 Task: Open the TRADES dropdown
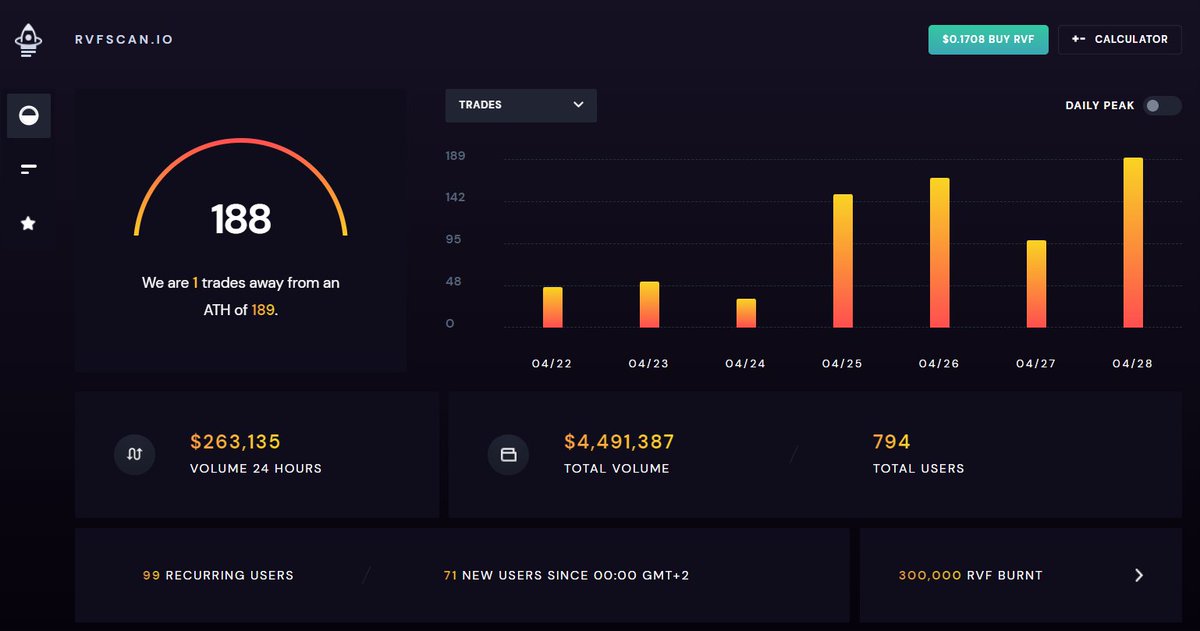pos(520,105)
